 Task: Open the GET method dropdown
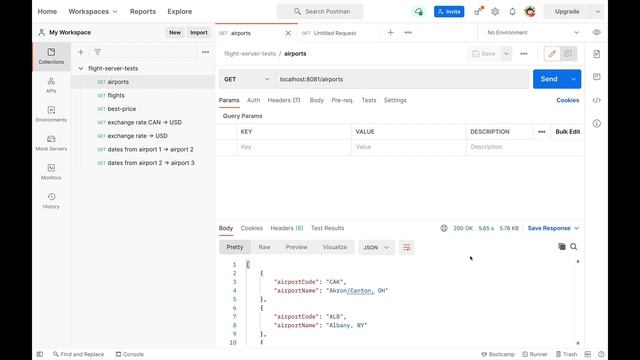coord(247,79)
